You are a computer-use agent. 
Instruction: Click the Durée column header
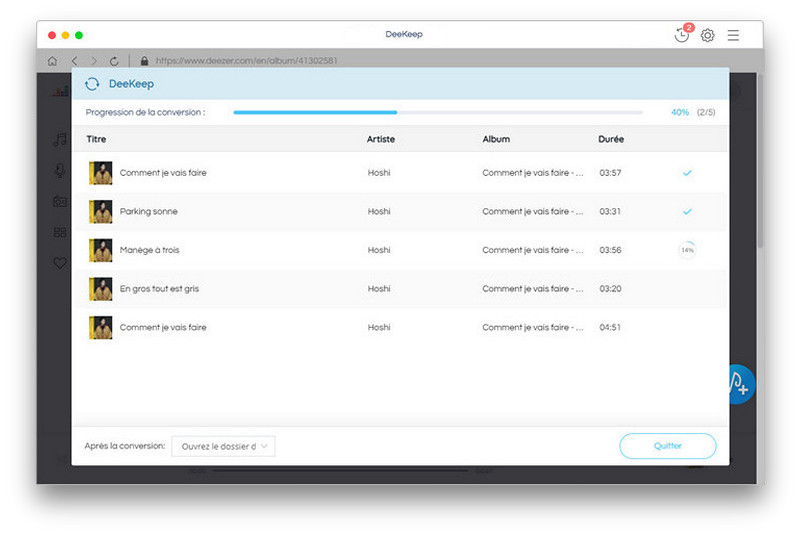coord(611,139)
